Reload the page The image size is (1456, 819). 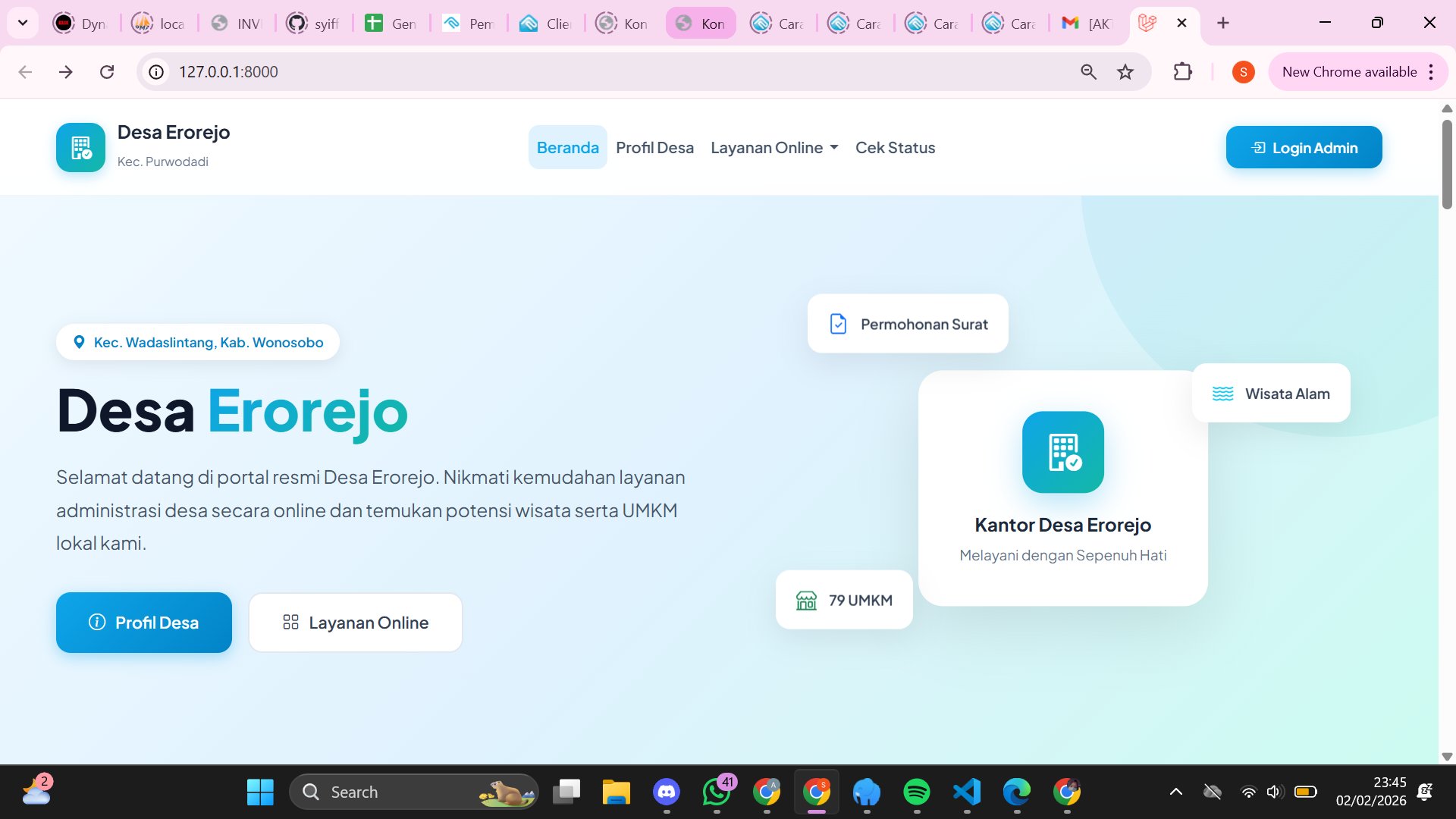tap(108, 72)
